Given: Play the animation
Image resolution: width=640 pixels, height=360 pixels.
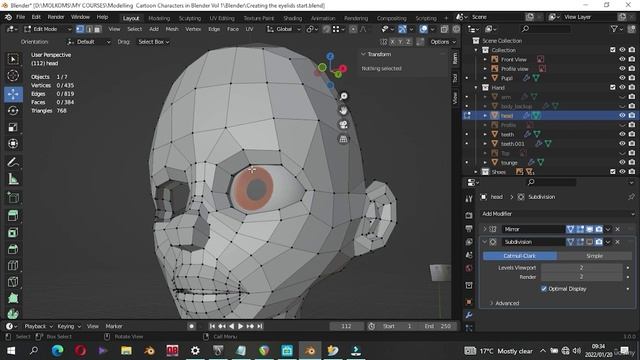Looking at the screenshot, I should (x=240, y=326).
